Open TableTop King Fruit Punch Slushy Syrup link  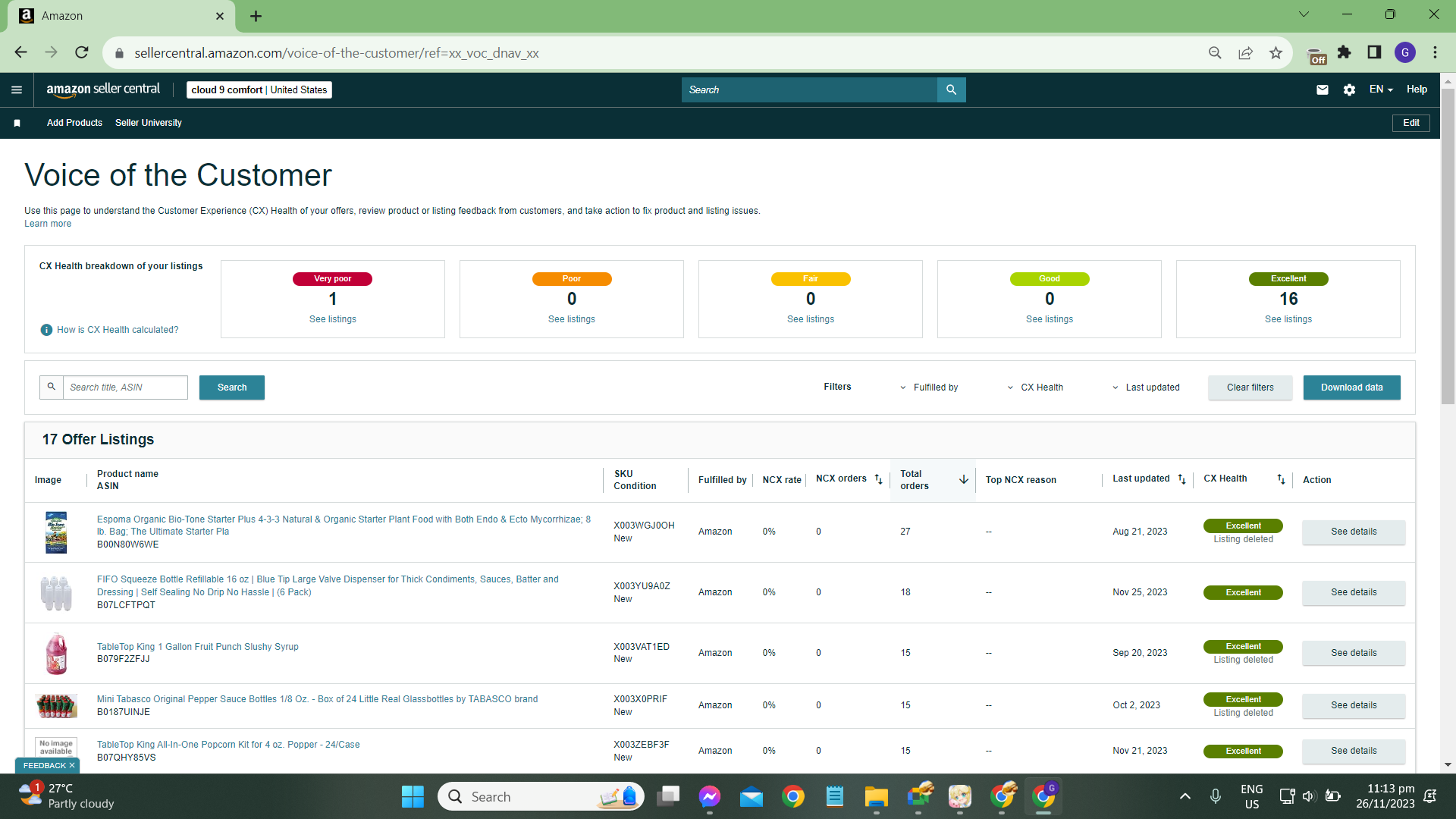pos(198,647)
